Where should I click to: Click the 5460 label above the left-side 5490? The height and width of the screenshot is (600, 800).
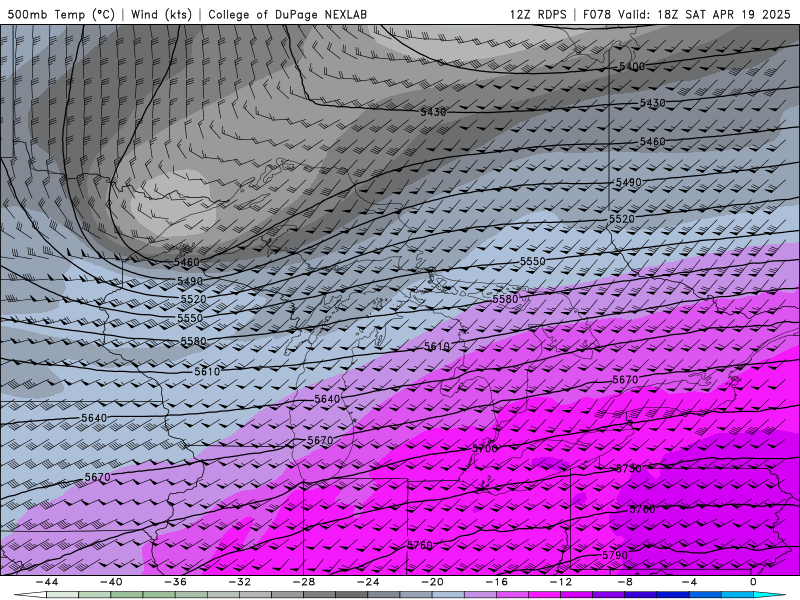tap(187, 262)
